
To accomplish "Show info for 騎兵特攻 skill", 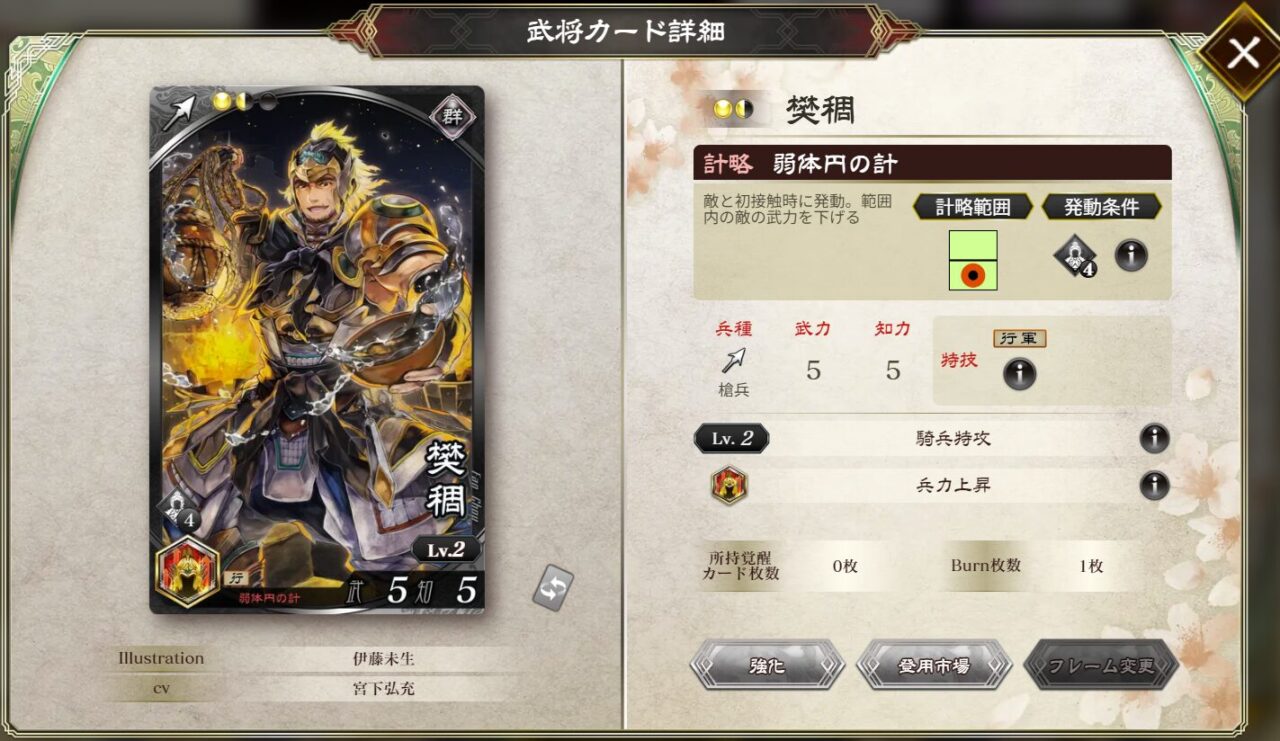I will coord(1154,438).
